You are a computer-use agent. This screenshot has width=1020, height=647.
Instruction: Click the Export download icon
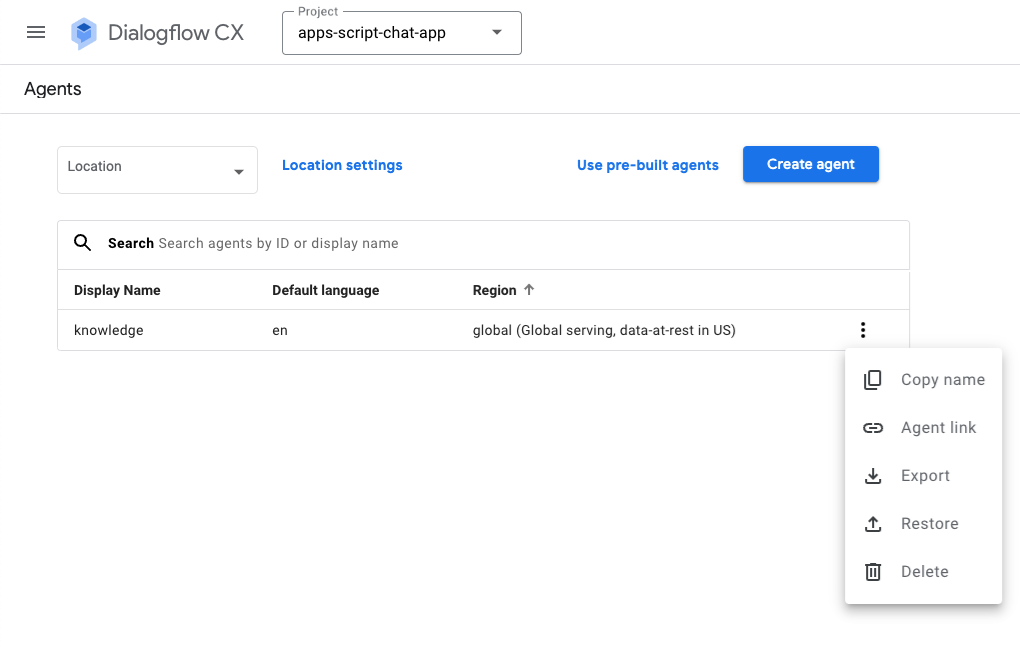[x=873, y=476]
